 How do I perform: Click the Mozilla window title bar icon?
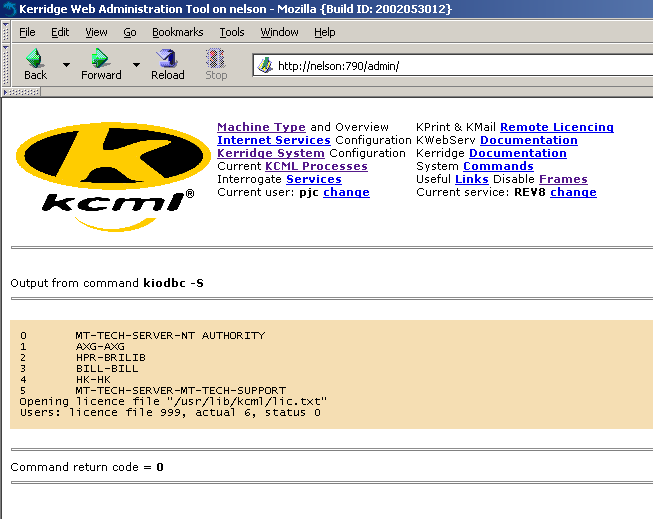point(9,8)
